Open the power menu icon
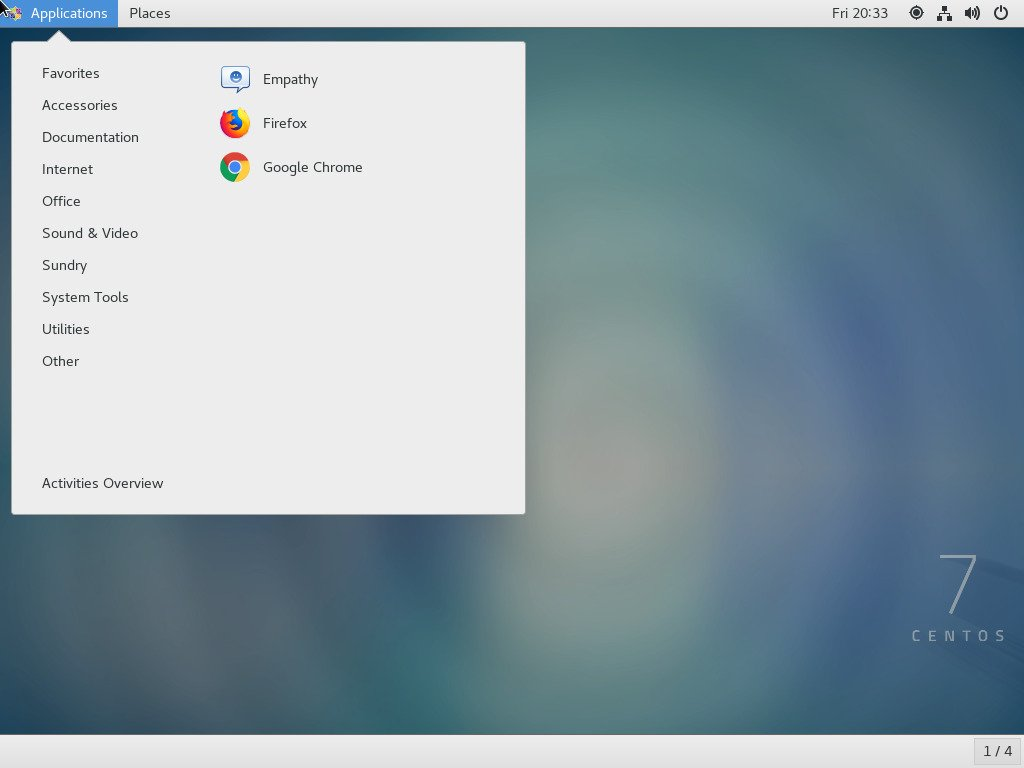 point(1000,13)
